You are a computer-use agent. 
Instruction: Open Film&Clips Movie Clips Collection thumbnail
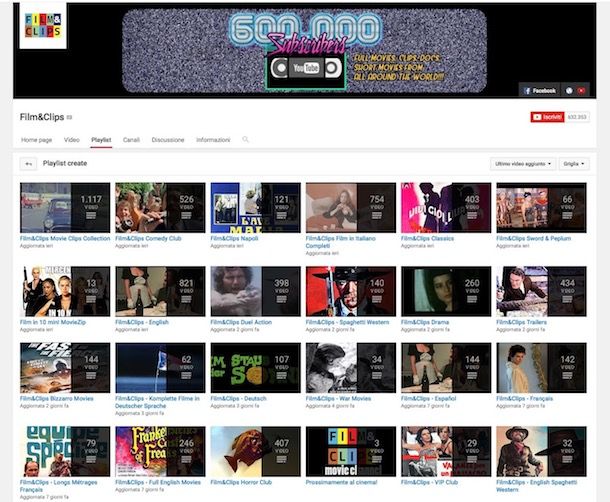[x=65, y=208]
